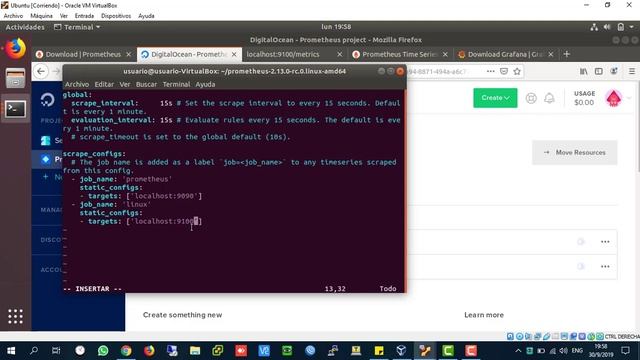Viewport: 640px width, 360px height.
Task: Open the Terminal icon in the Ubuntu dock
Action: pyautogui.click(x=16, y=109)
